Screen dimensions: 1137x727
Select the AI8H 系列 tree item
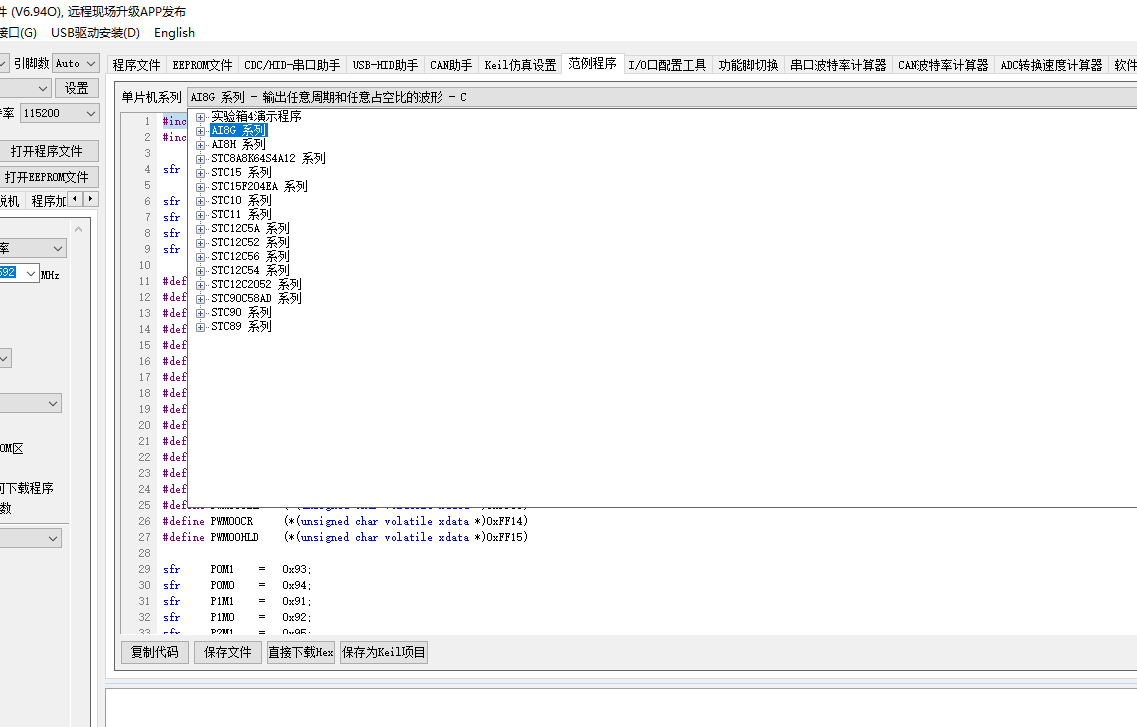[x=239, y=144]
